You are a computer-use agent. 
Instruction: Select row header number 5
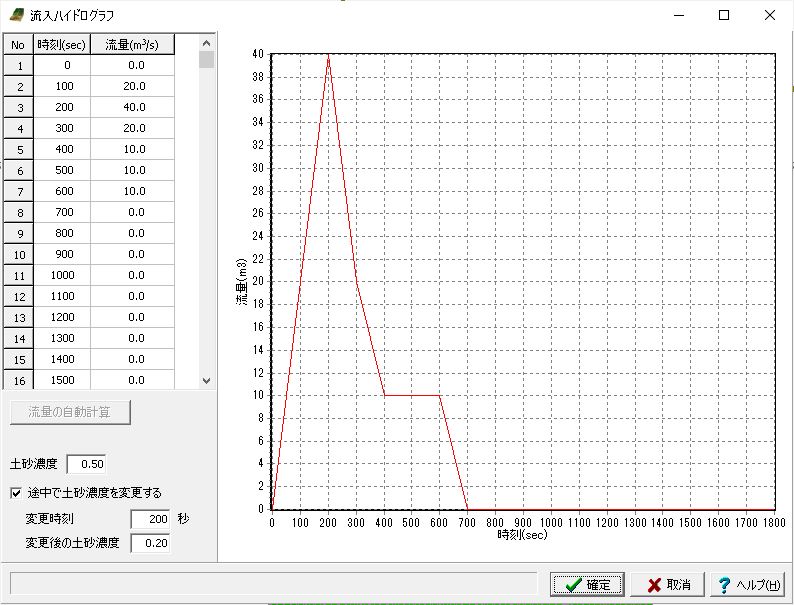(x=19, y=150)
